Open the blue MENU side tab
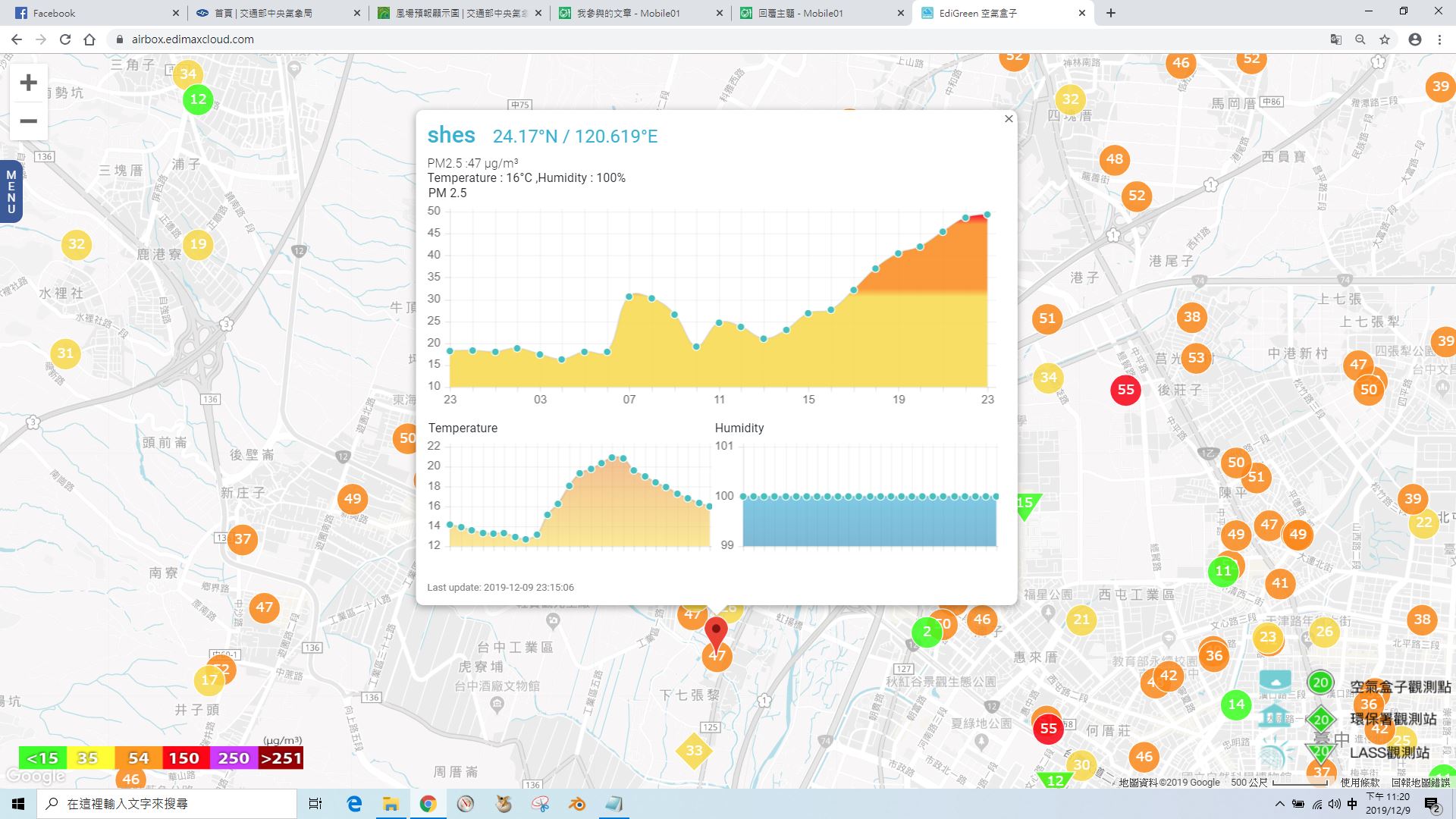This screenshot has height=819, width=1456. [x=11, y=192]
